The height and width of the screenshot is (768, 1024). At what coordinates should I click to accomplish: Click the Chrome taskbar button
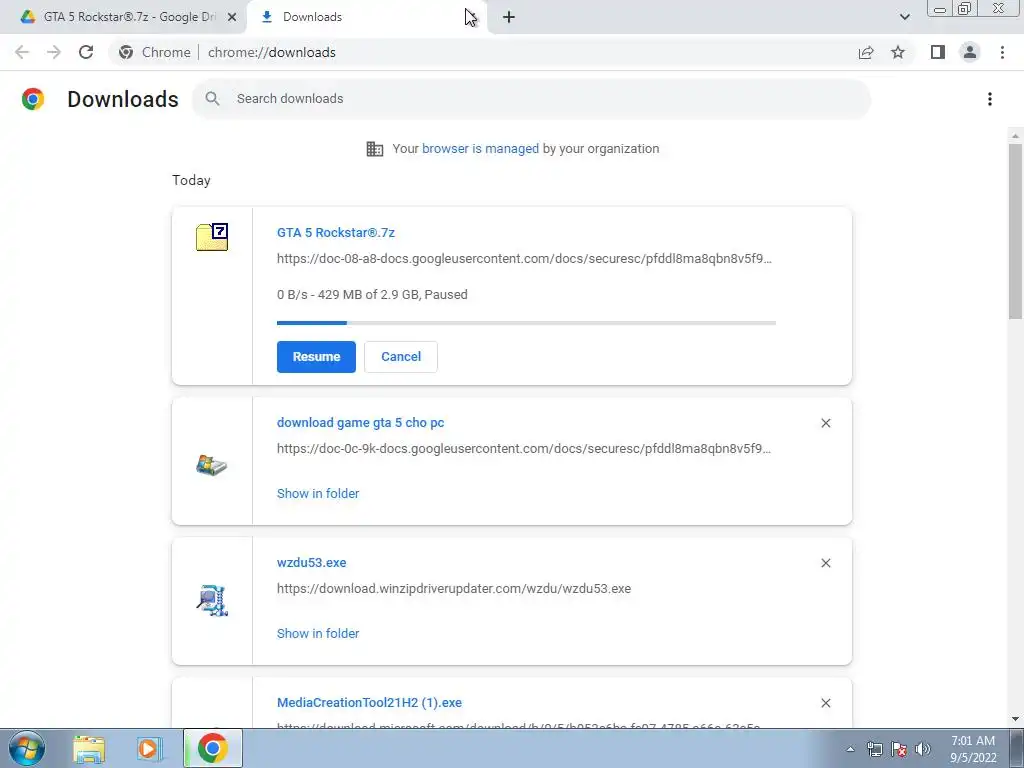pos(213,748)
